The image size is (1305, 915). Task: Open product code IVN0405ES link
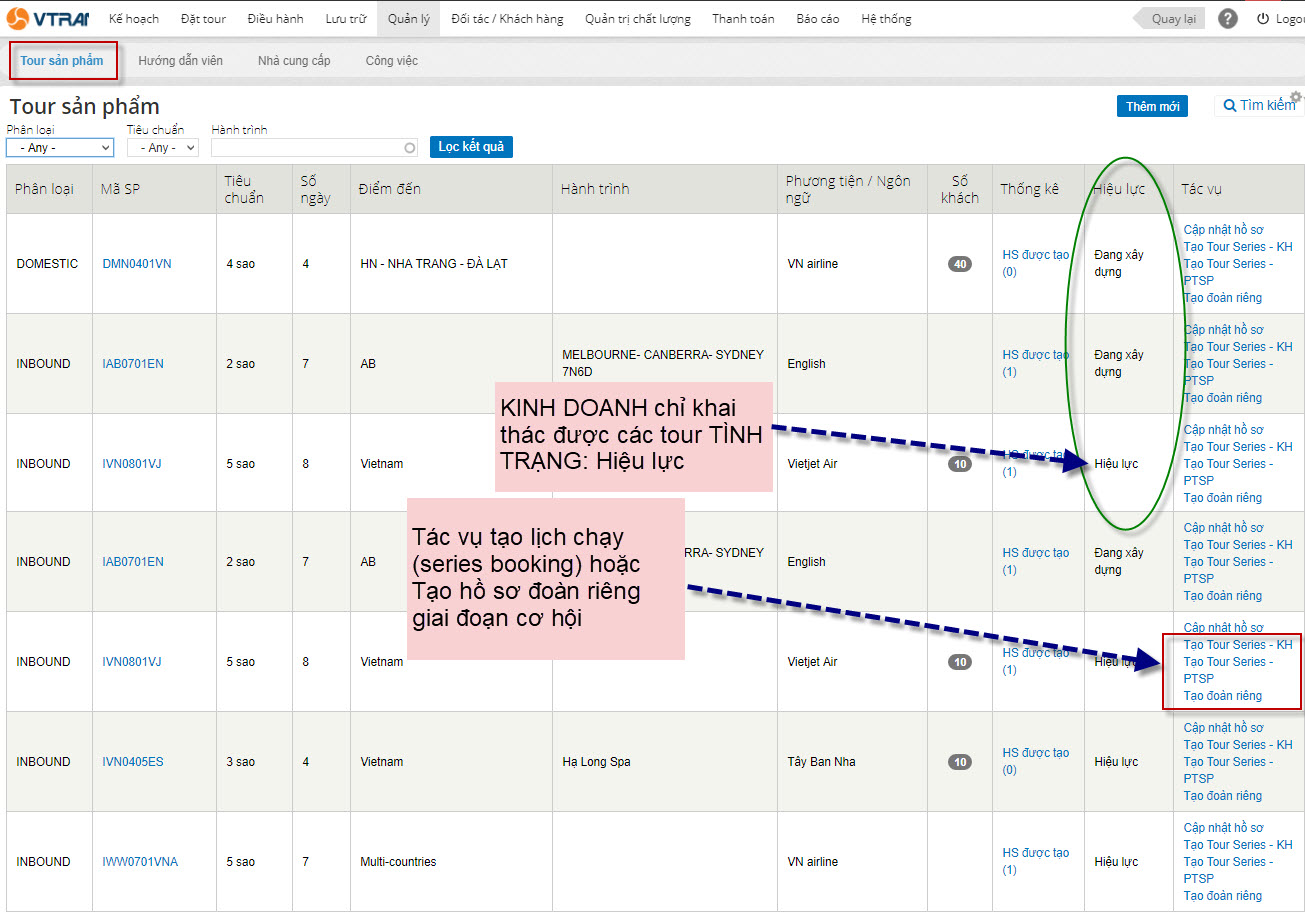[x=133, y=762]
